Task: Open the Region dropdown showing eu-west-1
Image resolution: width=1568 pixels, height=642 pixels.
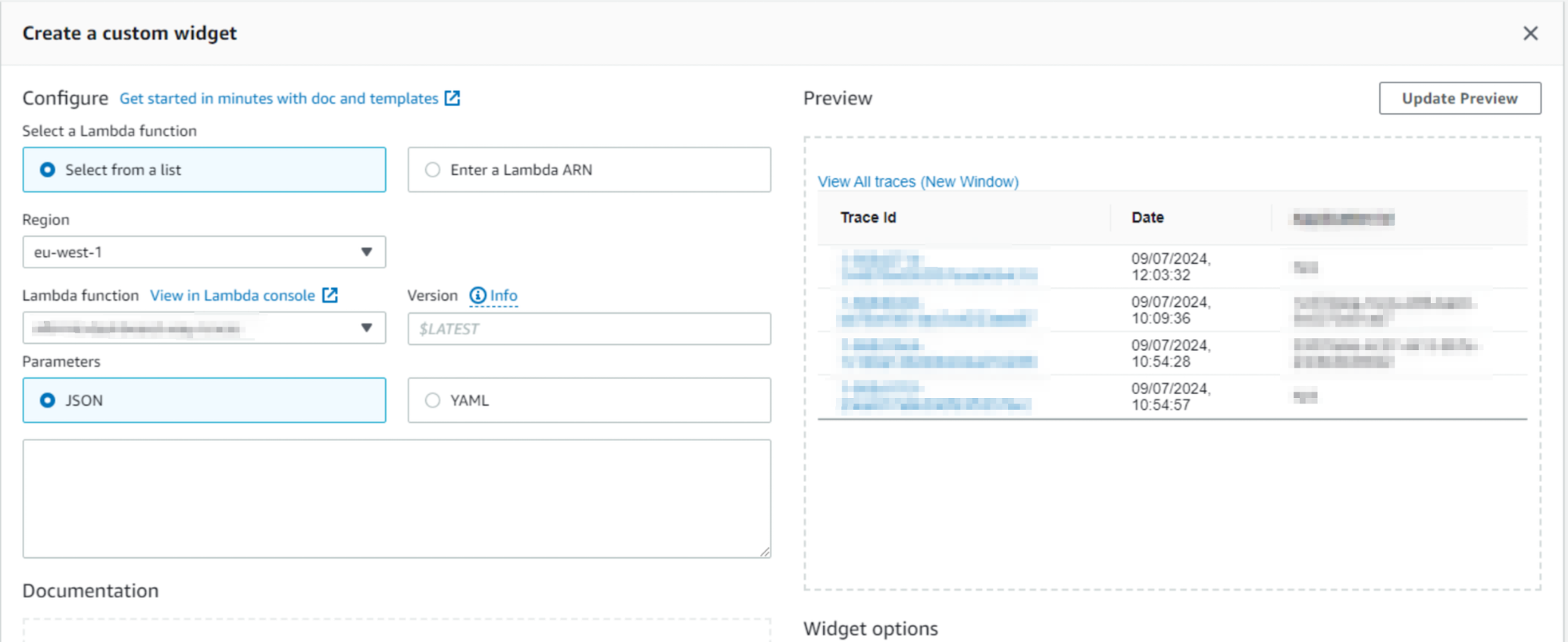Action: pyautogui.click(x=204, y=252)
